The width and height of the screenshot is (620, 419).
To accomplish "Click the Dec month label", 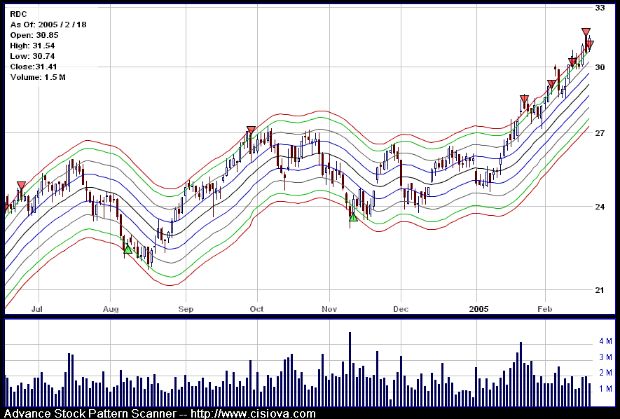I will [401, 309].
